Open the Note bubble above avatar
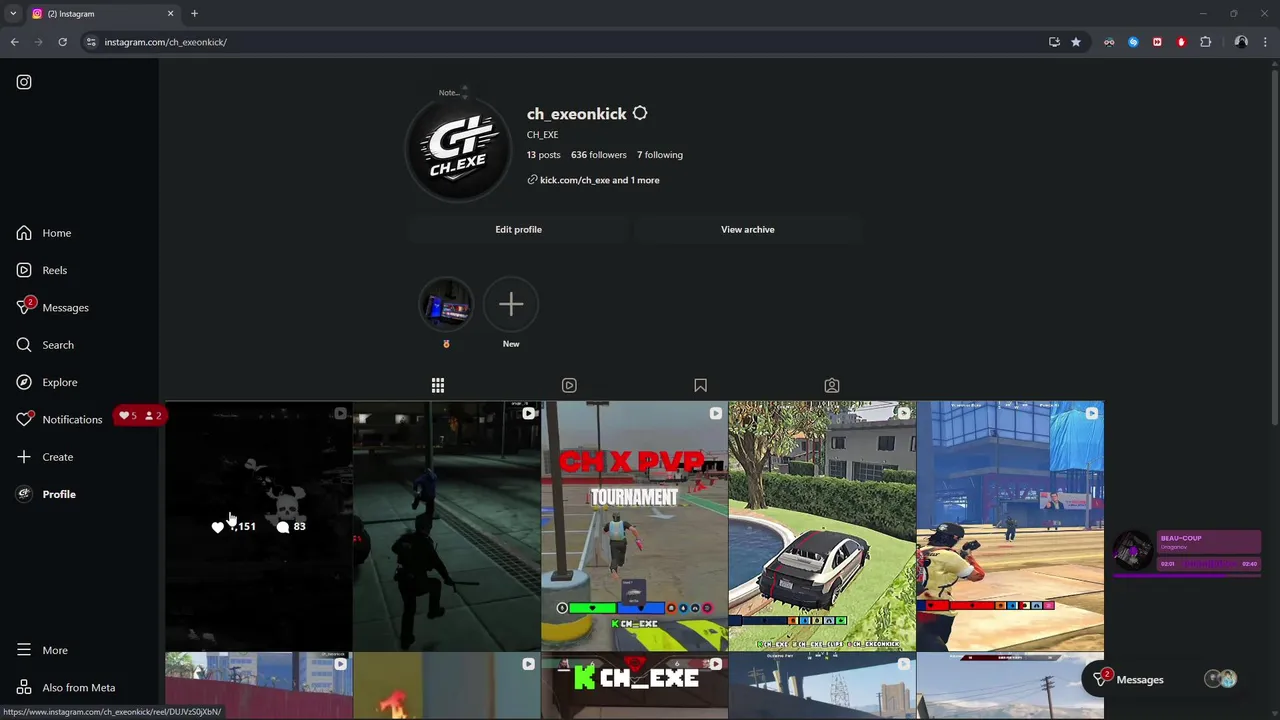Image resolution: width=1280 pixels, height=720 pixels. coord(452,93)
